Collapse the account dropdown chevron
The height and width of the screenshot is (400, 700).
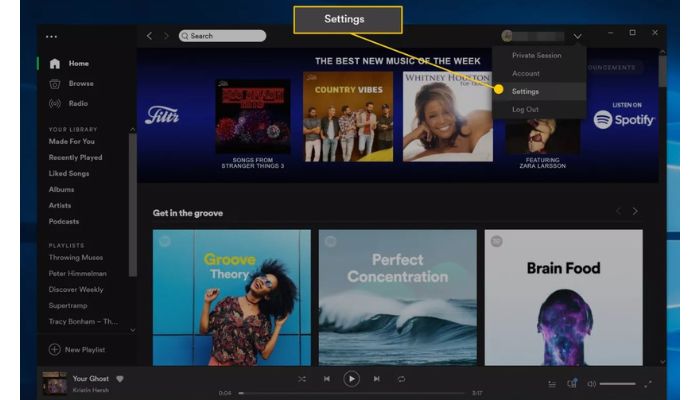[577, 36]
